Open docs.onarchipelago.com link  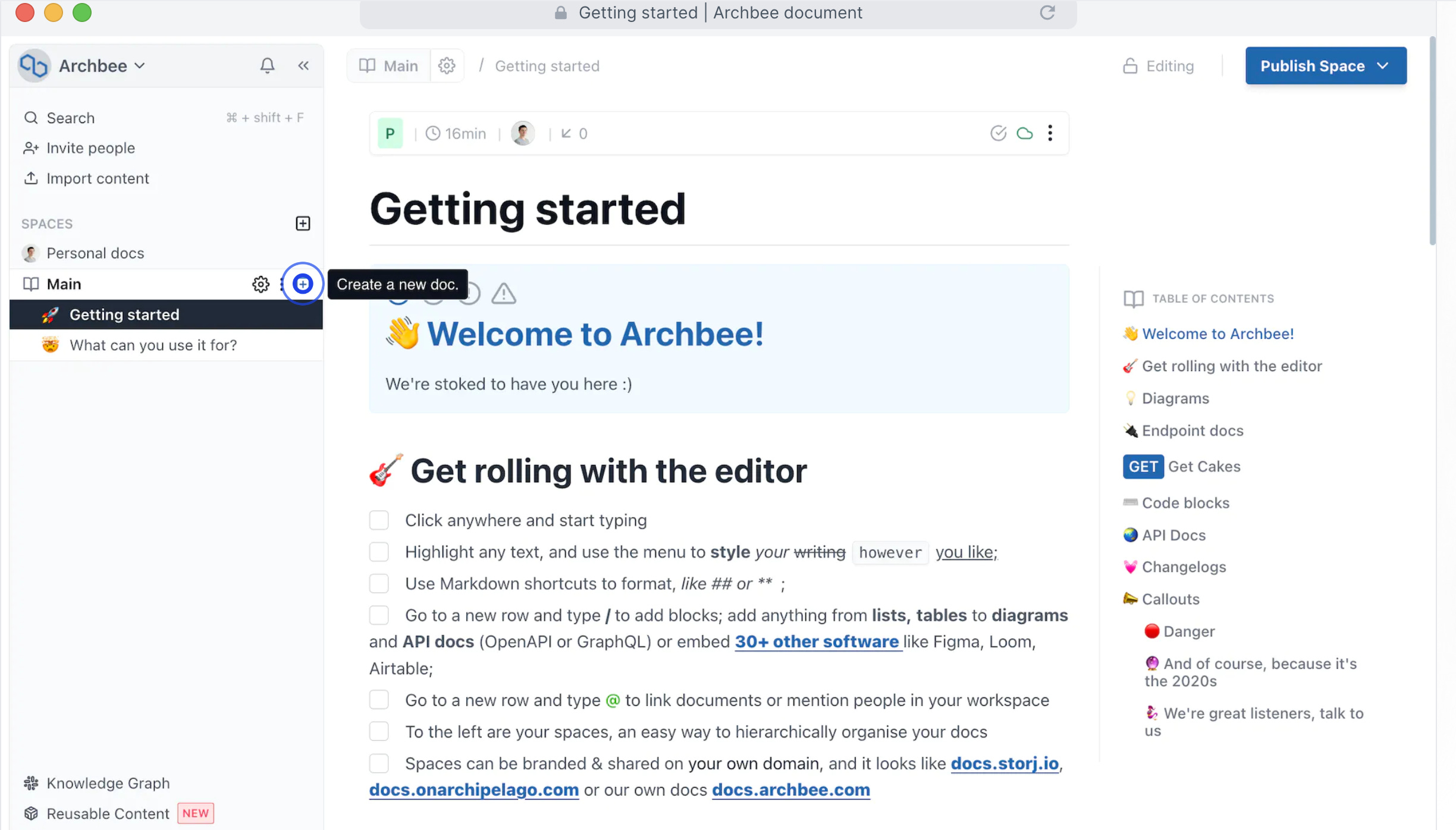point(474,790)
